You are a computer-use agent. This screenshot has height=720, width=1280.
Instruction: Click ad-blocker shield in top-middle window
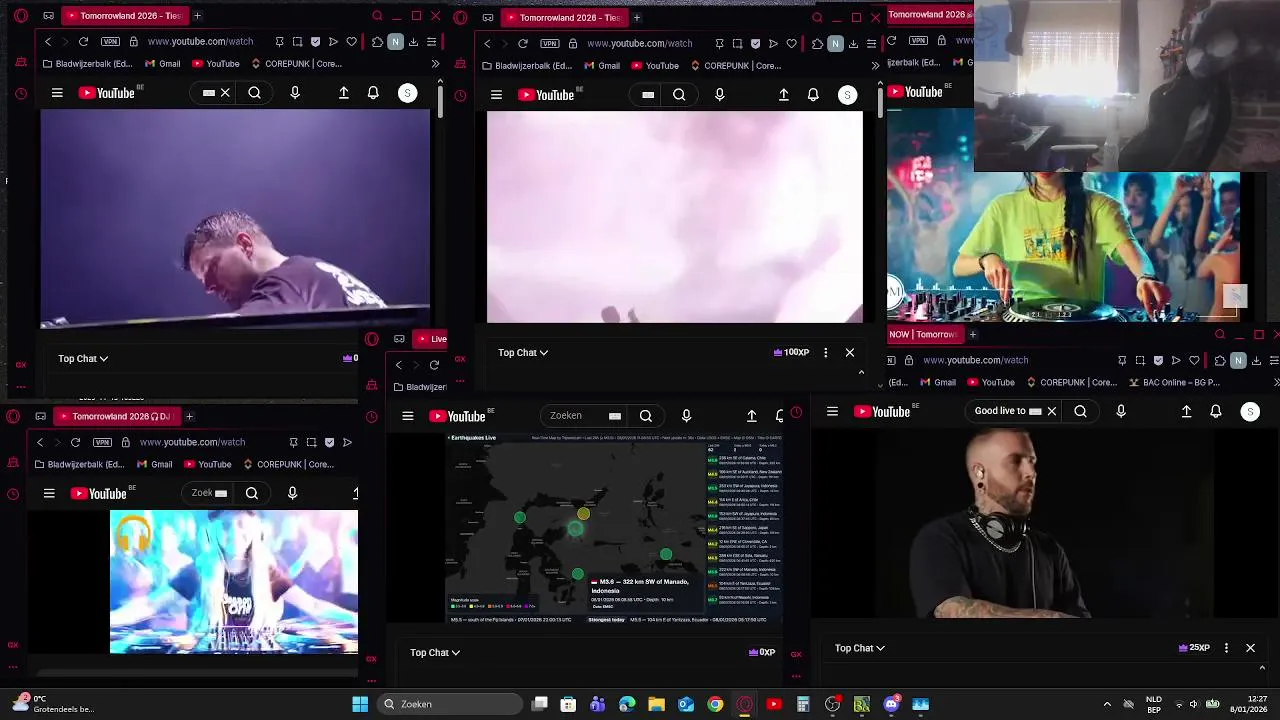[755, 44]
